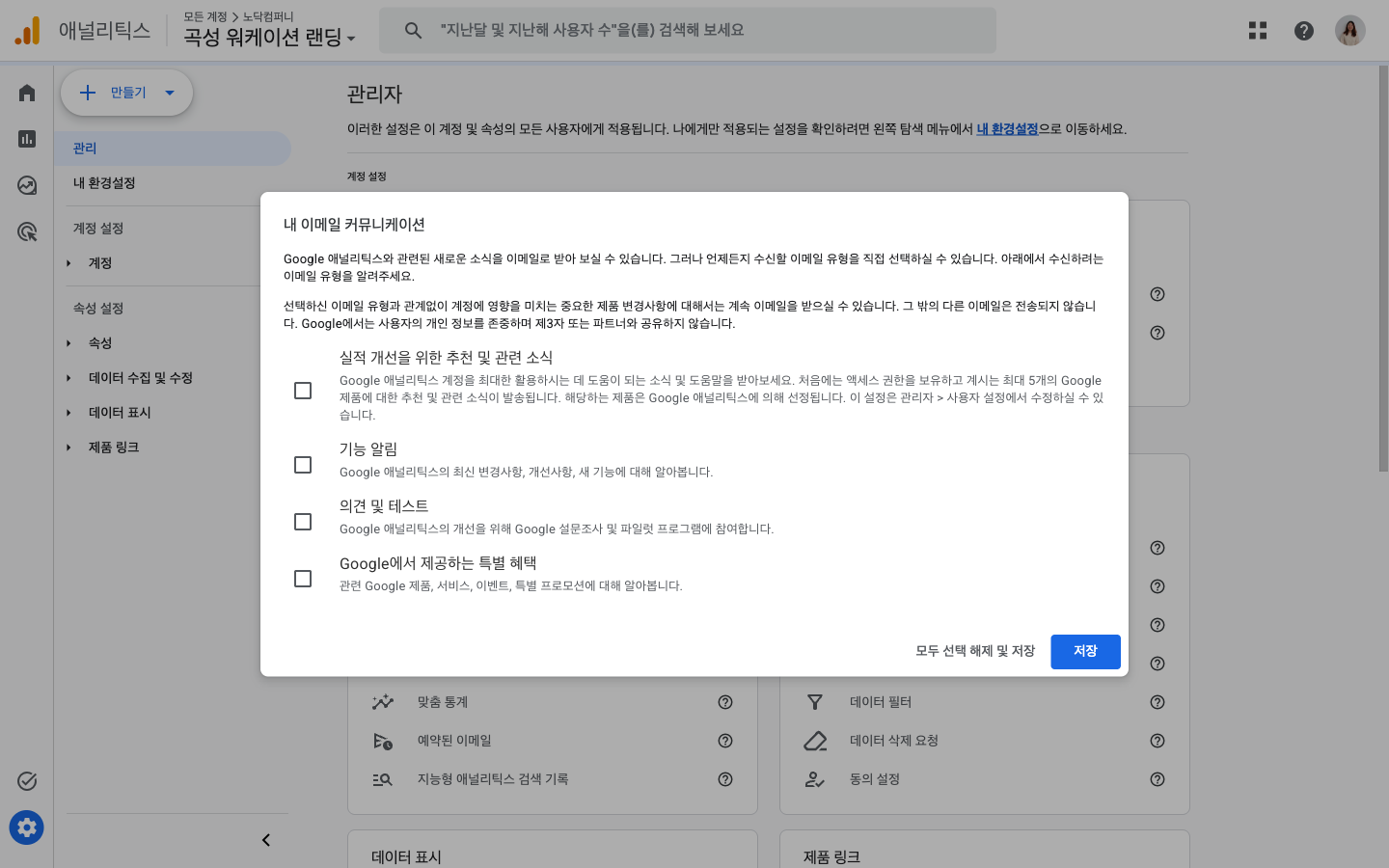Check the 의견 및 테스트 checkbox
Viewport: 1389px width, 868px height.
(303, 522)
